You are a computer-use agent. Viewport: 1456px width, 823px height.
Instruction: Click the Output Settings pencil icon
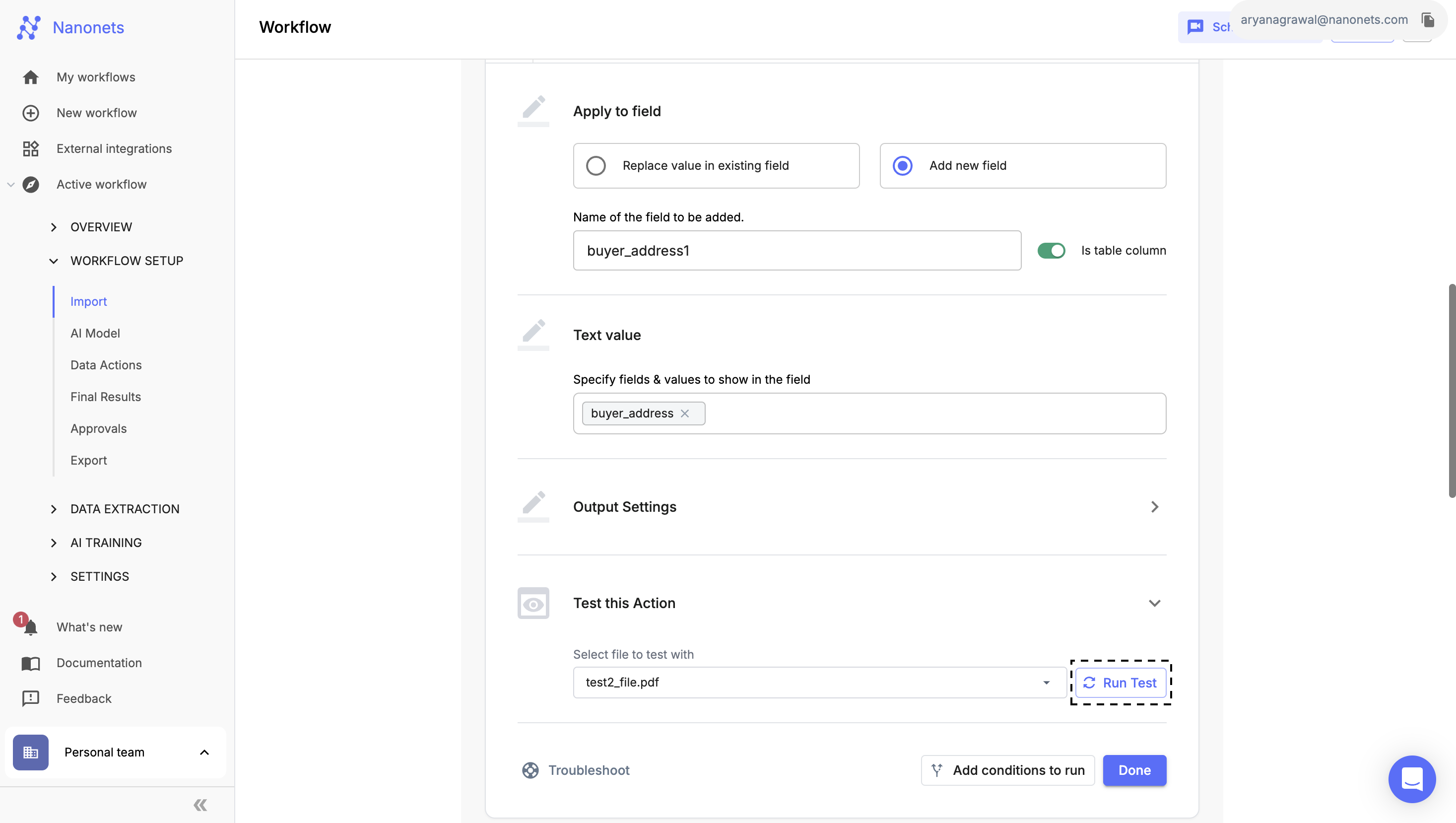[533, 506]
